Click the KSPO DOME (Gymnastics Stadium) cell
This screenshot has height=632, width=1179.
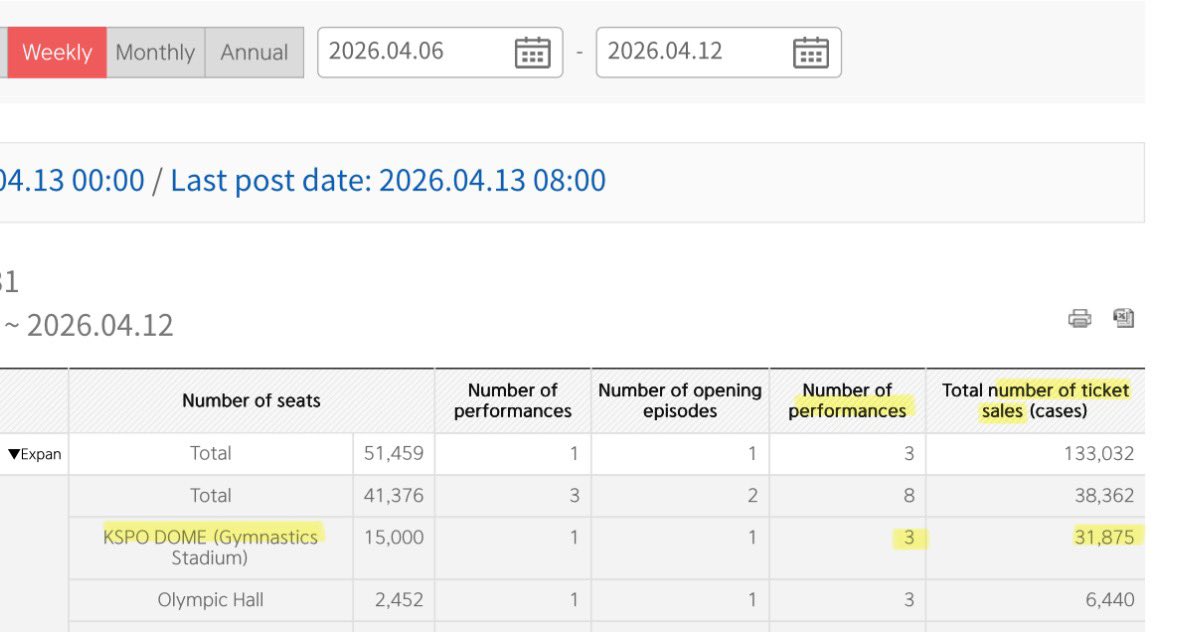click(211, 547)
